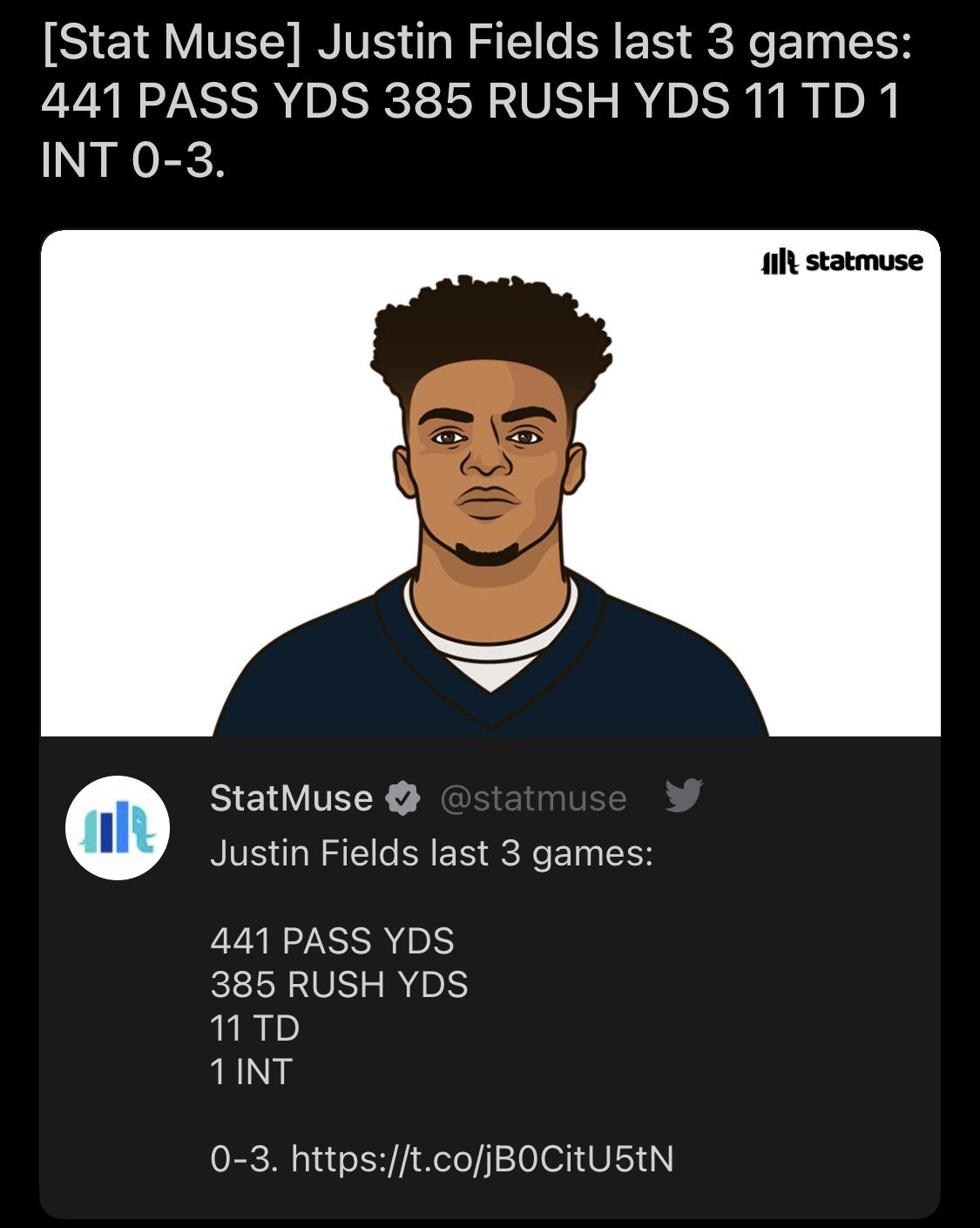Click the statmuse watermark logo on image
The width and height of the screenshot is (980, 1228).
841,261
